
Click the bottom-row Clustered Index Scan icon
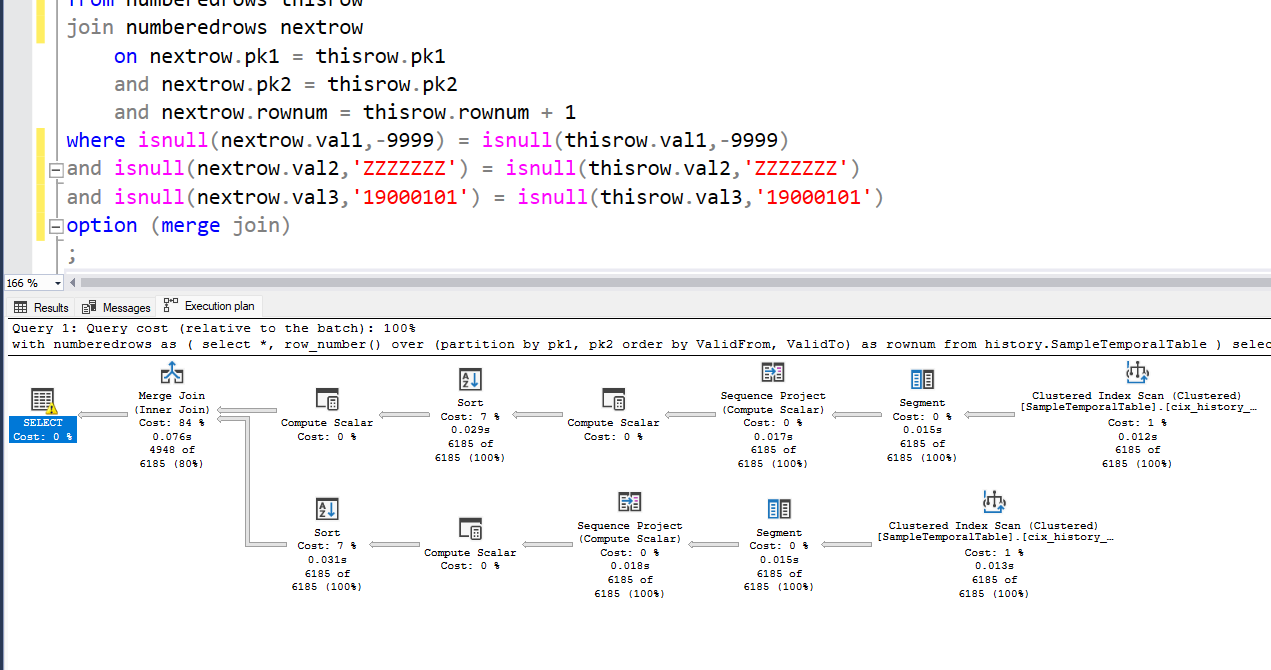pos(993,502)
